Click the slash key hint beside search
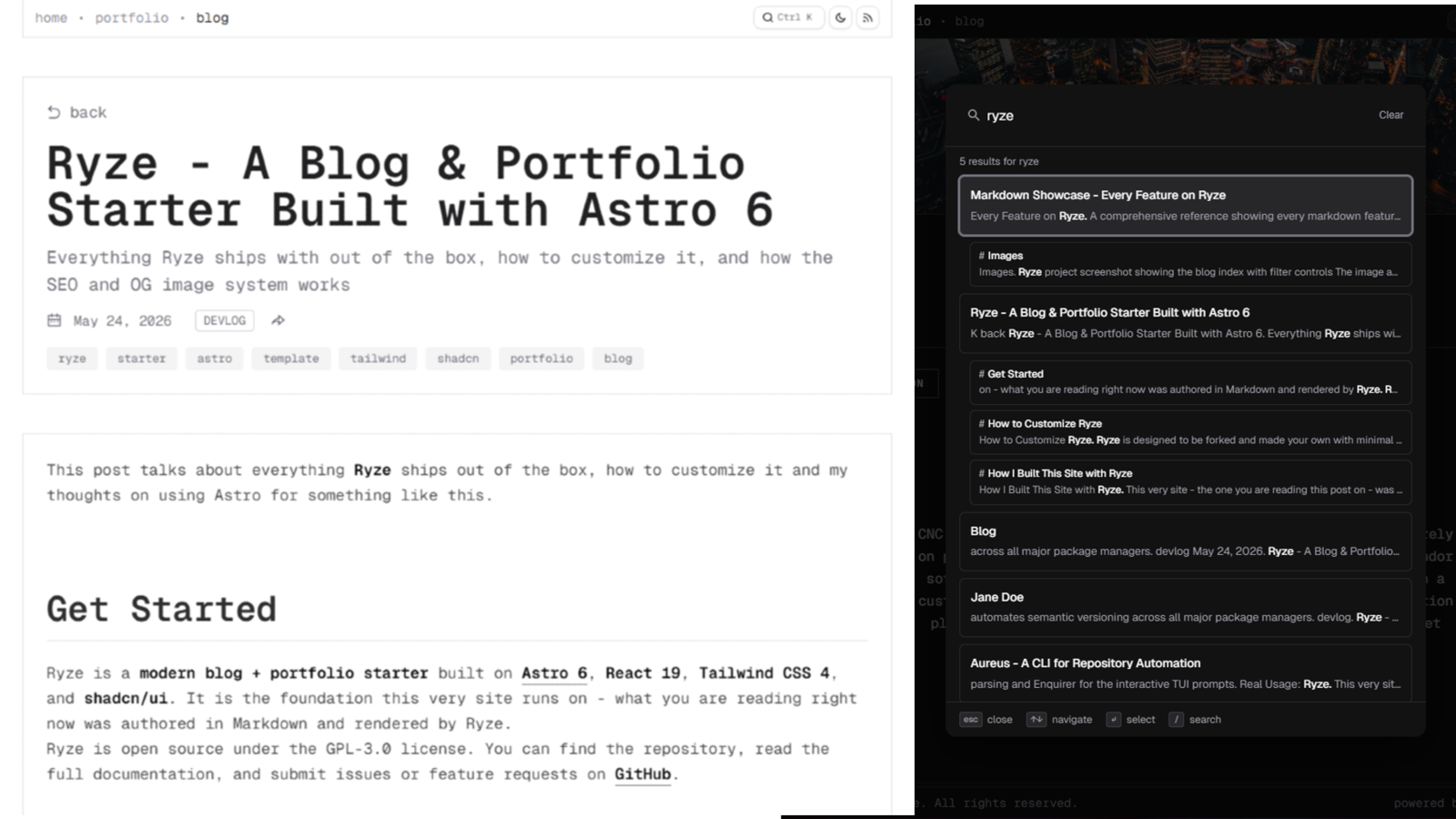The height and width of the screenshot is (819, 1456). click(x=1176, y=720)
